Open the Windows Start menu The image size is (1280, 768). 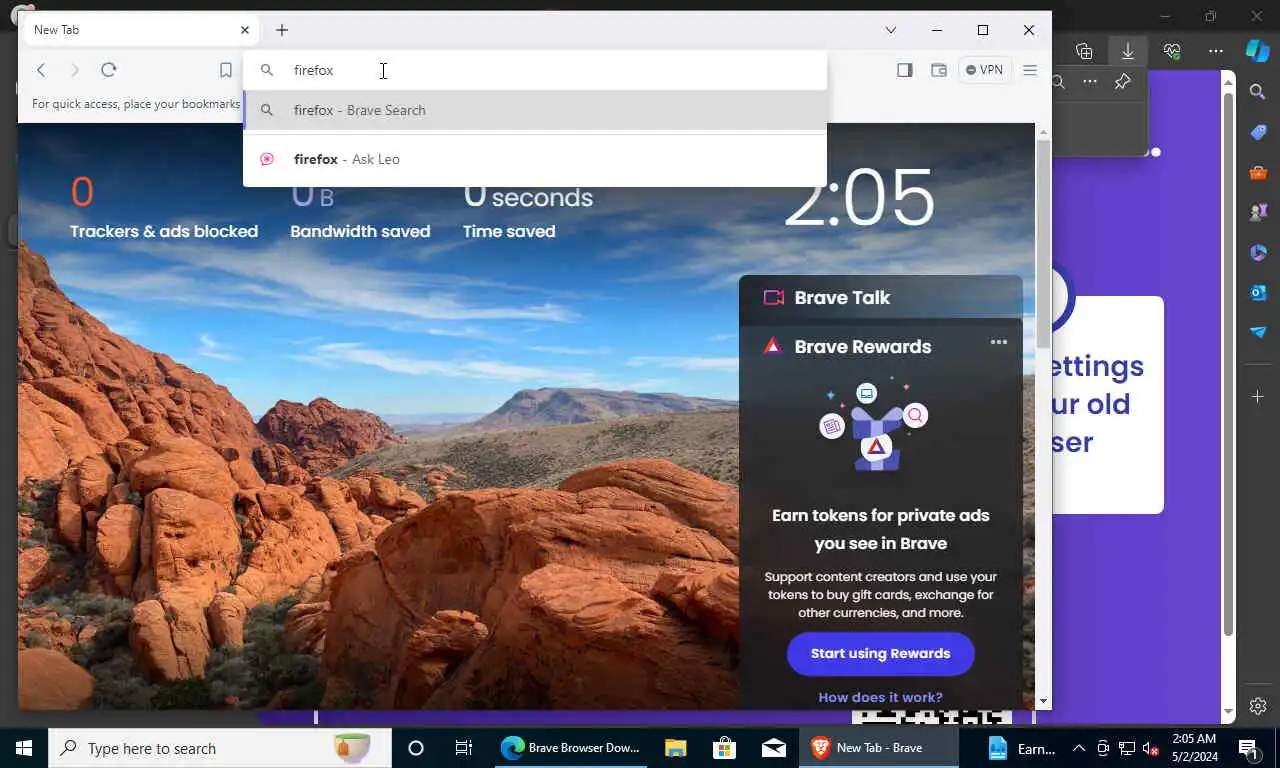[24, 748]
